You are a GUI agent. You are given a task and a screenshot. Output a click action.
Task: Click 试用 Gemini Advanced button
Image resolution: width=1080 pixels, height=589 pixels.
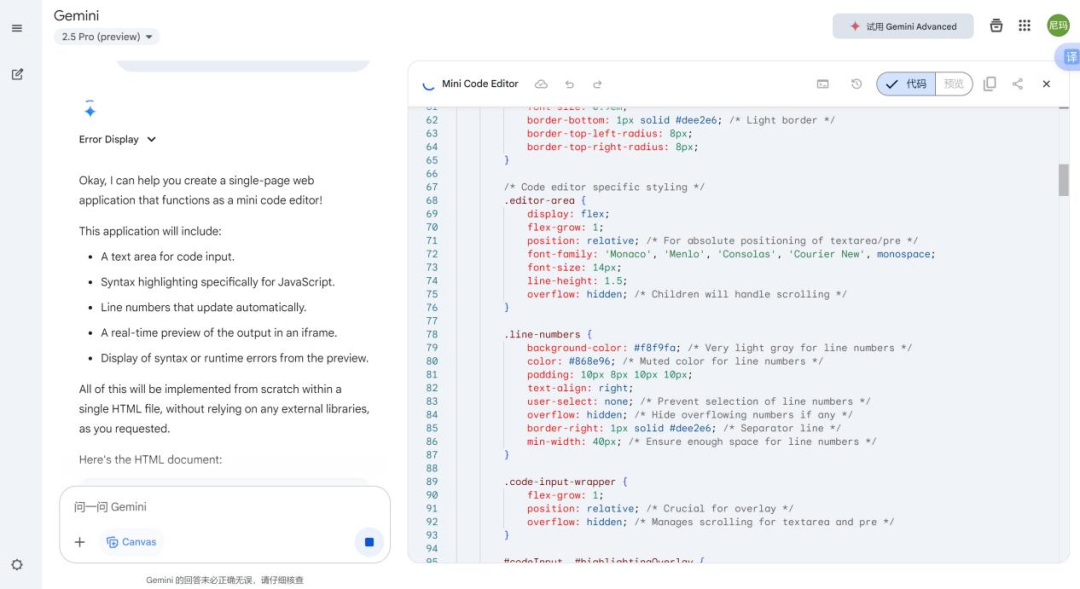coord(903,26)
